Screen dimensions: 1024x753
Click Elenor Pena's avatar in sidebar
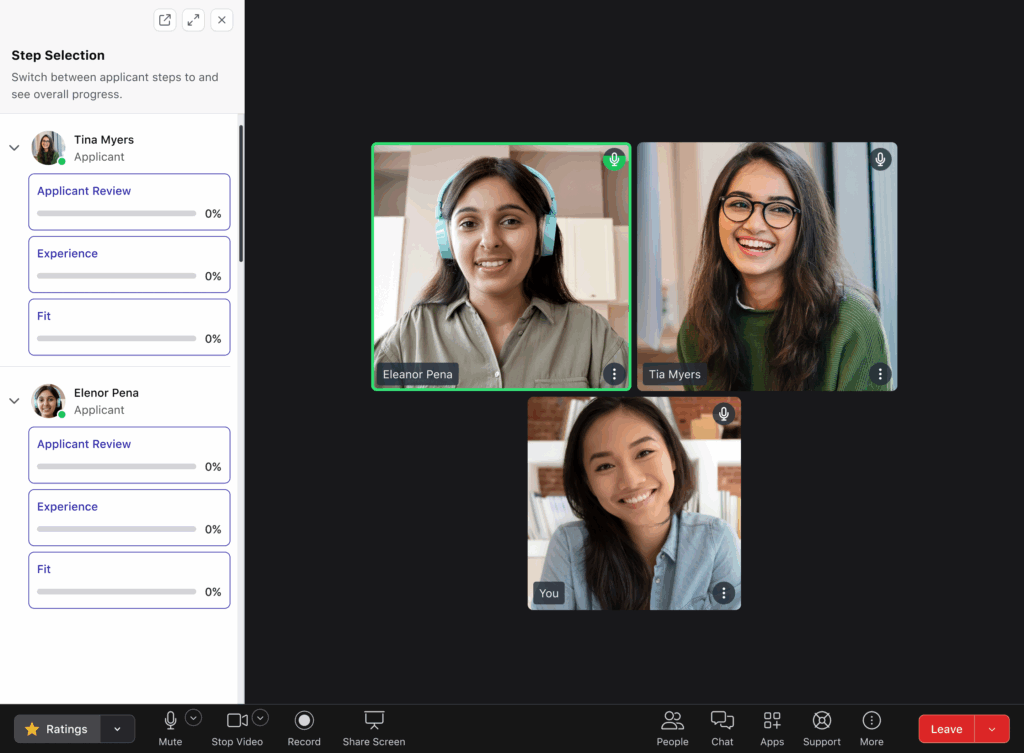pos(48,400)
